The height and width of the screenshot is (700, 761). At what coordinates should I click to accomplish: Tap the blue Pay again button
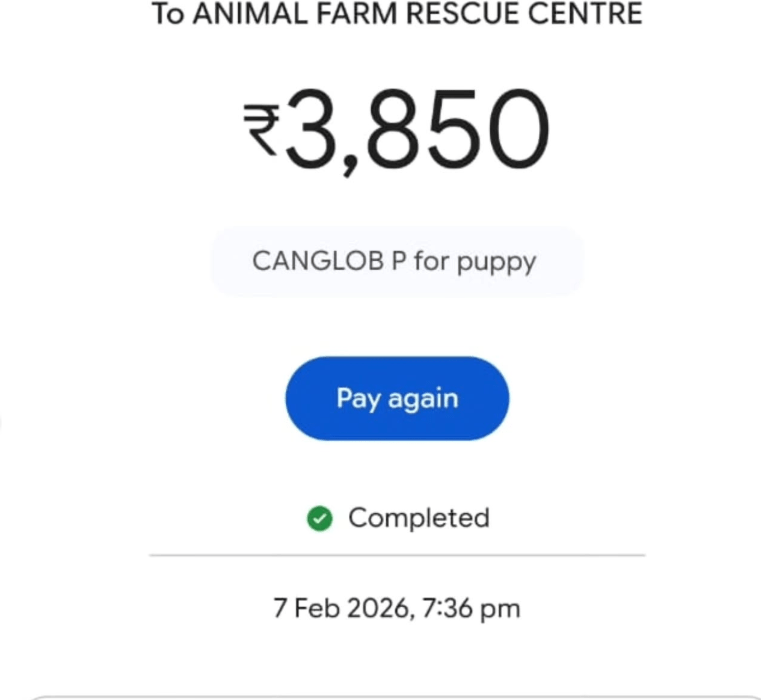pyautogui.click(x=397, y=398)
